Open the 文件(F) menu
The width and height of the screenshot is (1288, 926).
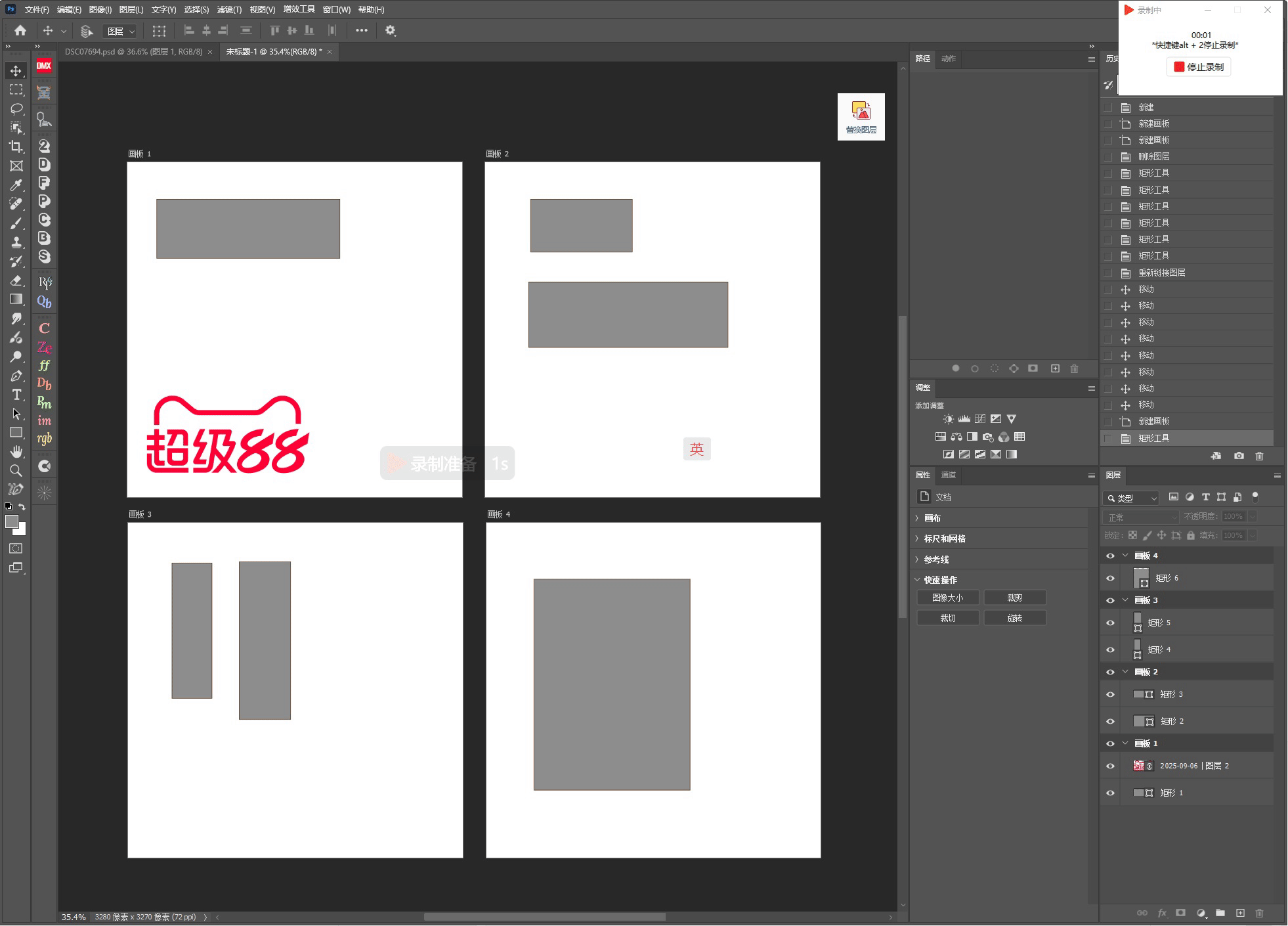coord(37,10)
